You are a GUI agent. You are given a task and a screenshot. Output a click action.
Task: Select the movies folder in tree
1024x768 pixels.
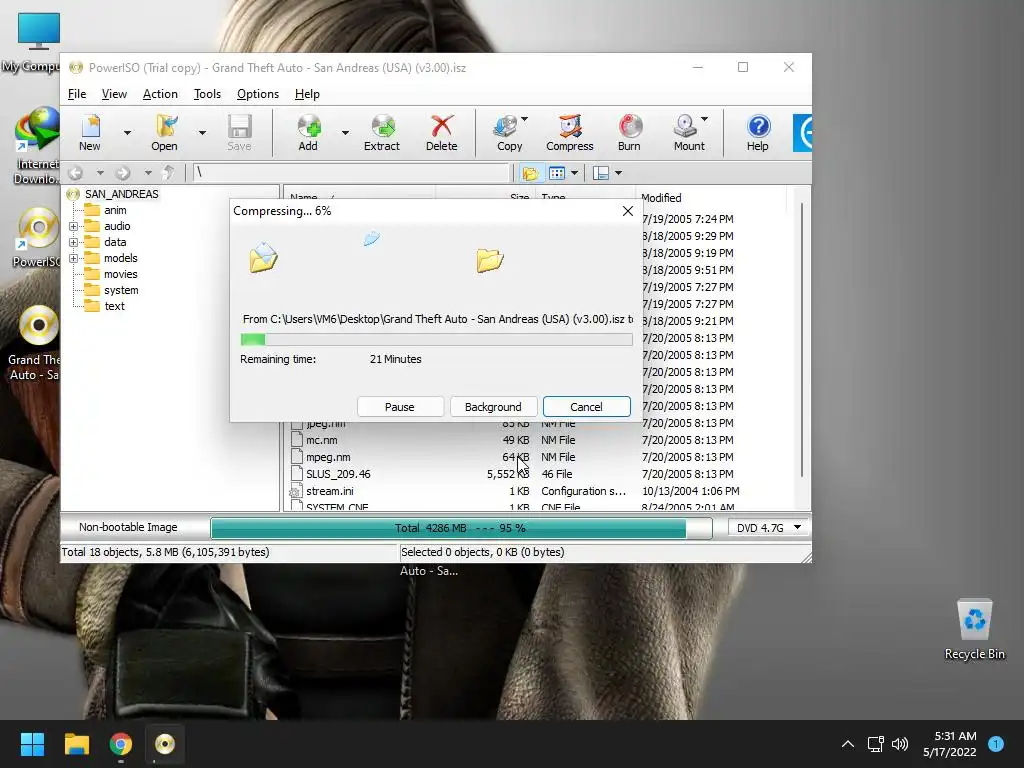(x=121, y=274)
